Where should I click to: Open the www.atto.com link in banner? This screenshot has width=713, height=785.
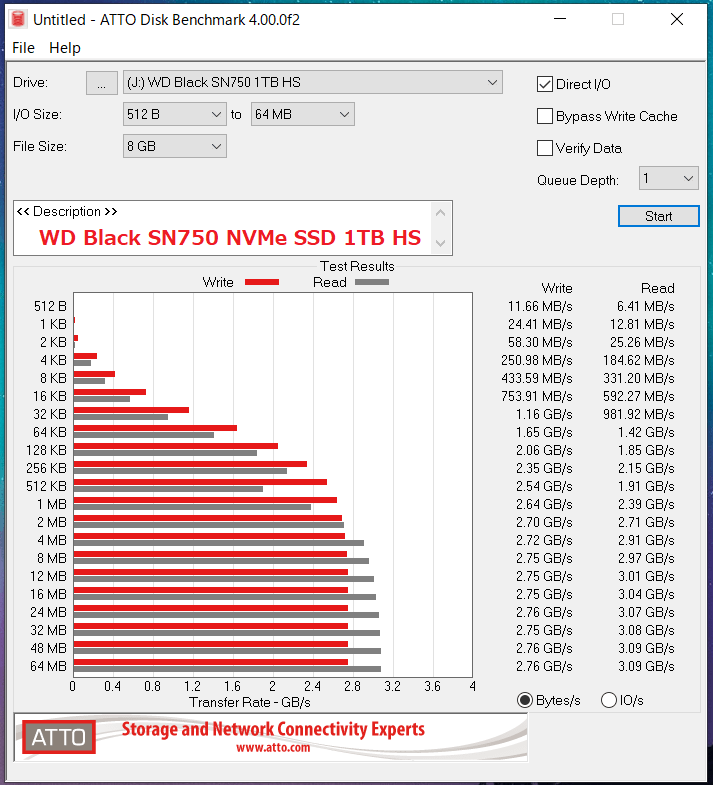click(x=273, y=748)
